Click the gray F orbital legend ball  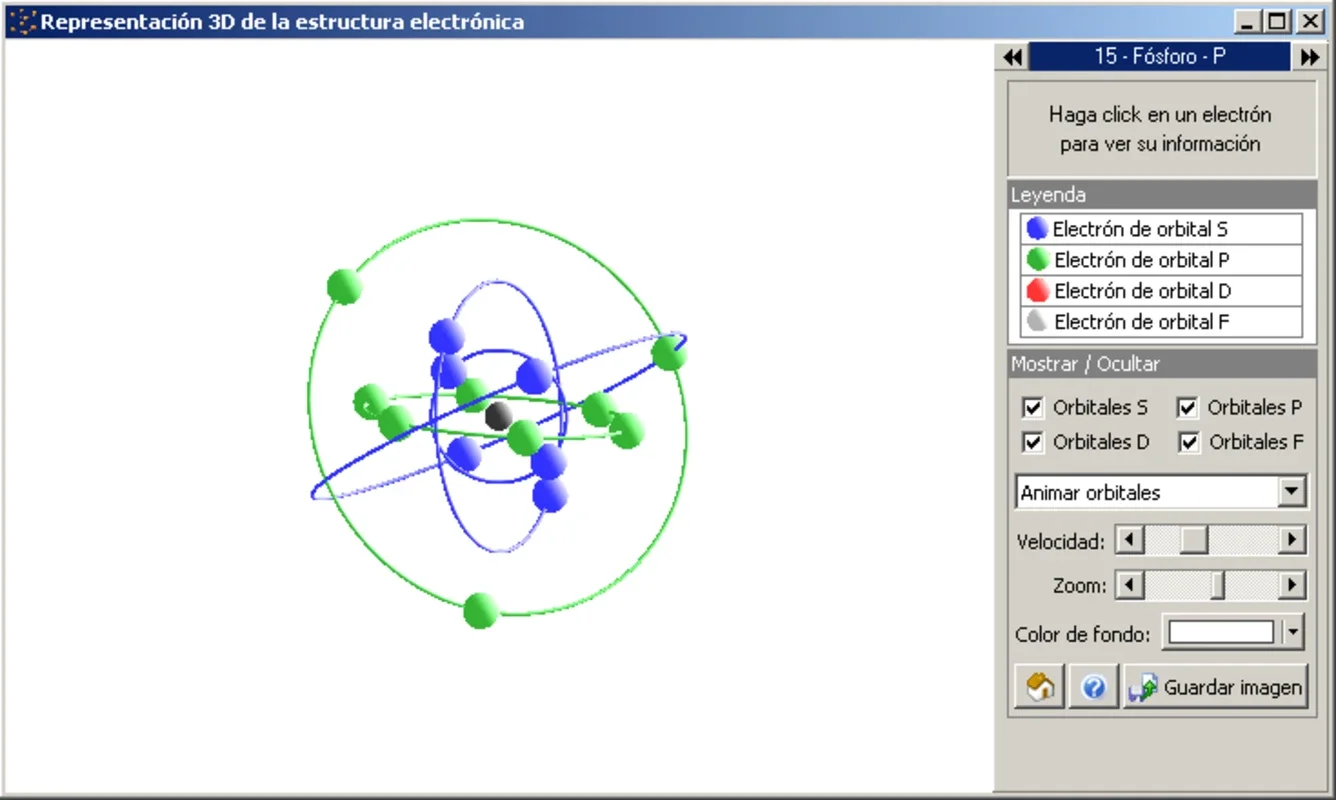pos(1037,322)
